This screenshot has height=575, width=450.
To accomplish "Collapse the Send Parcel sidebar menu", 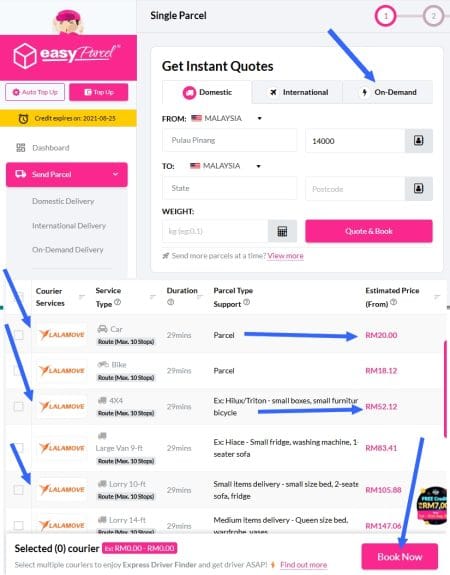I will [116, 174].
